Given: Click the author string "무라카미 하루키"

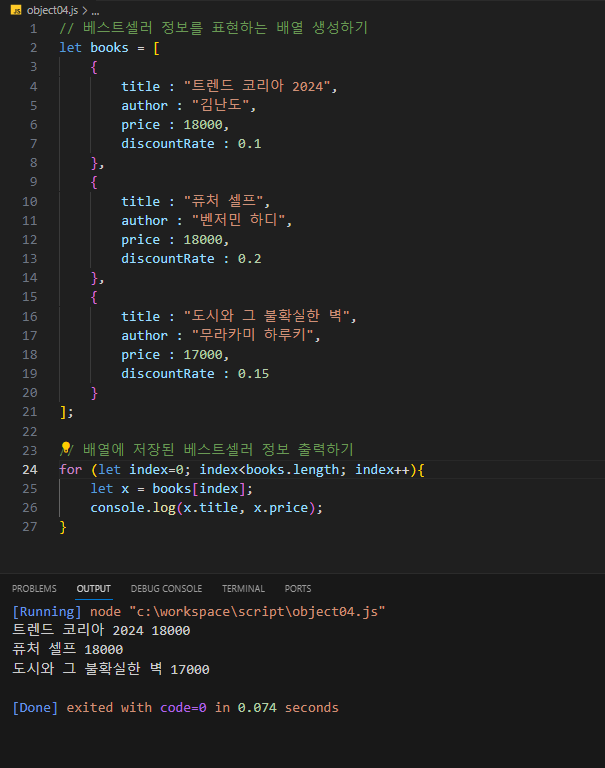Looking at the screenshot, I should pos(252,335).
